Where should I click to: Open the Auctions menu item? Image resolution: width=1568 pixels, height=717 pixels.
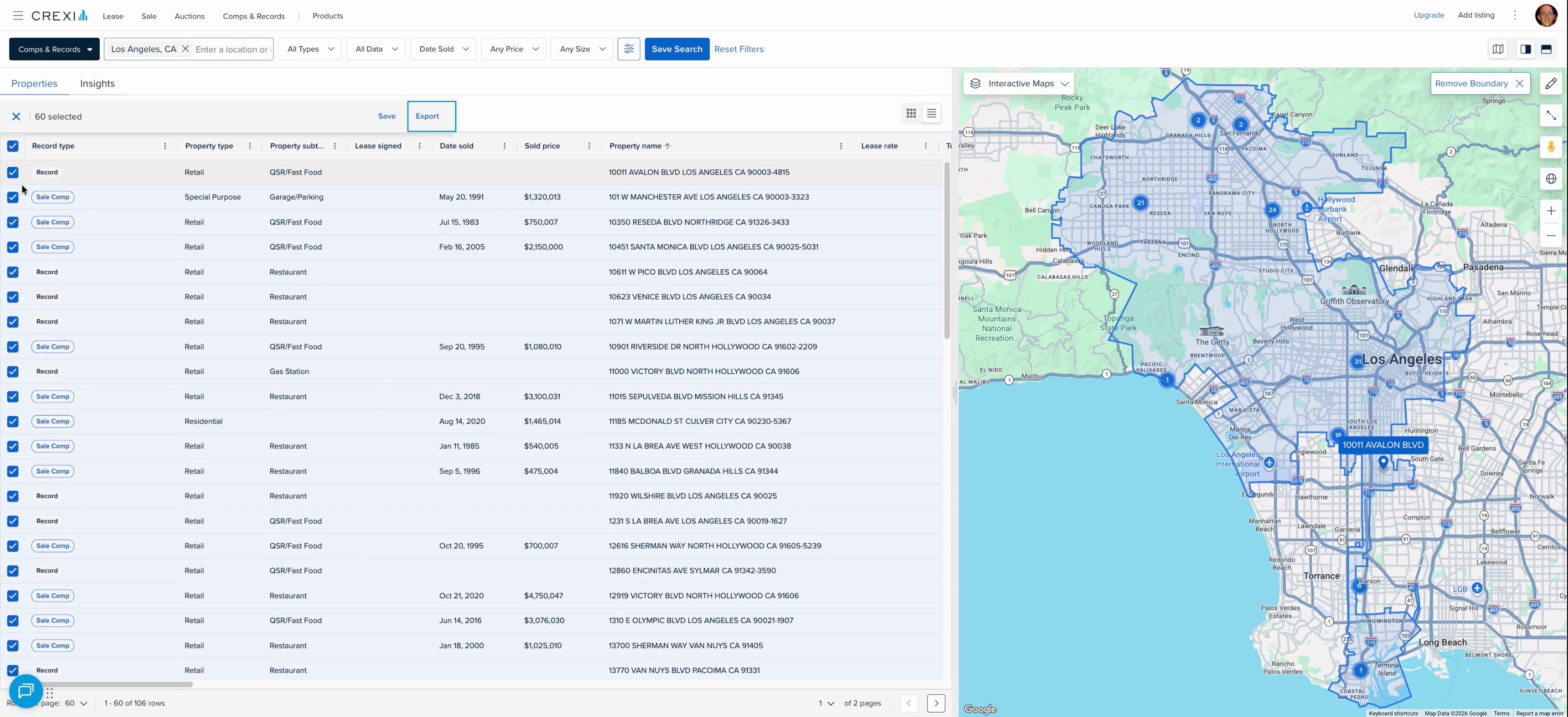(189, 16)
